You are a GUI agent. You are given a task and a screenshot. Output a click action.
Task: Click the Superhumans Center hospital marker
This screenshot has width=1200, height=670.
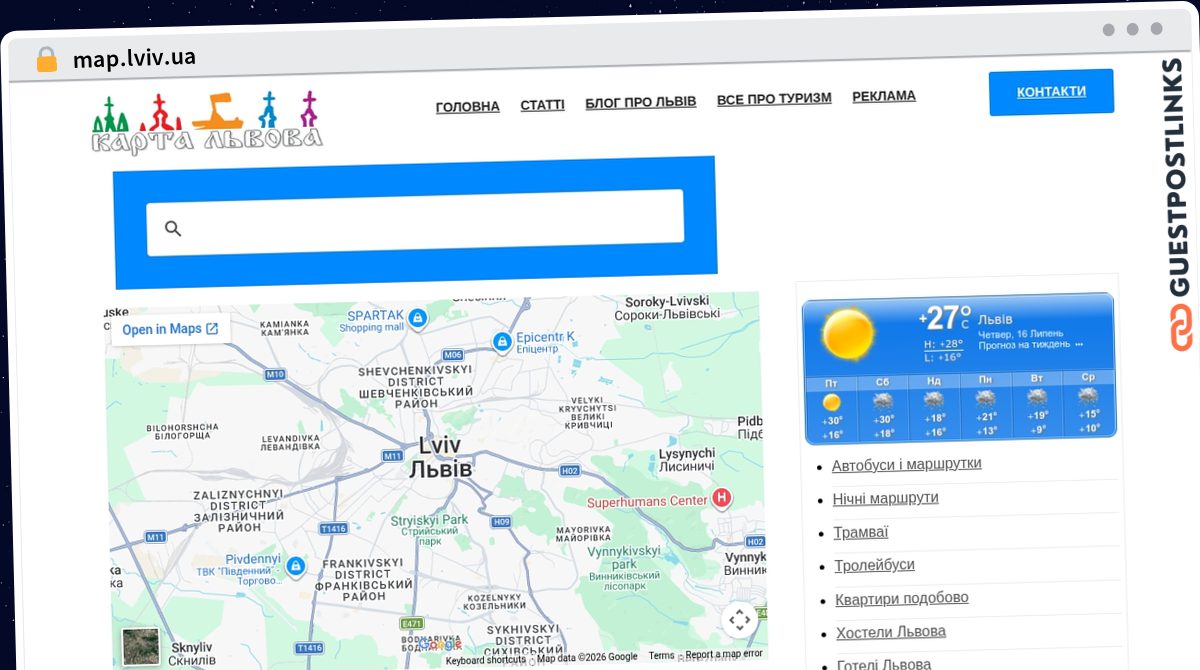point(721,498)
